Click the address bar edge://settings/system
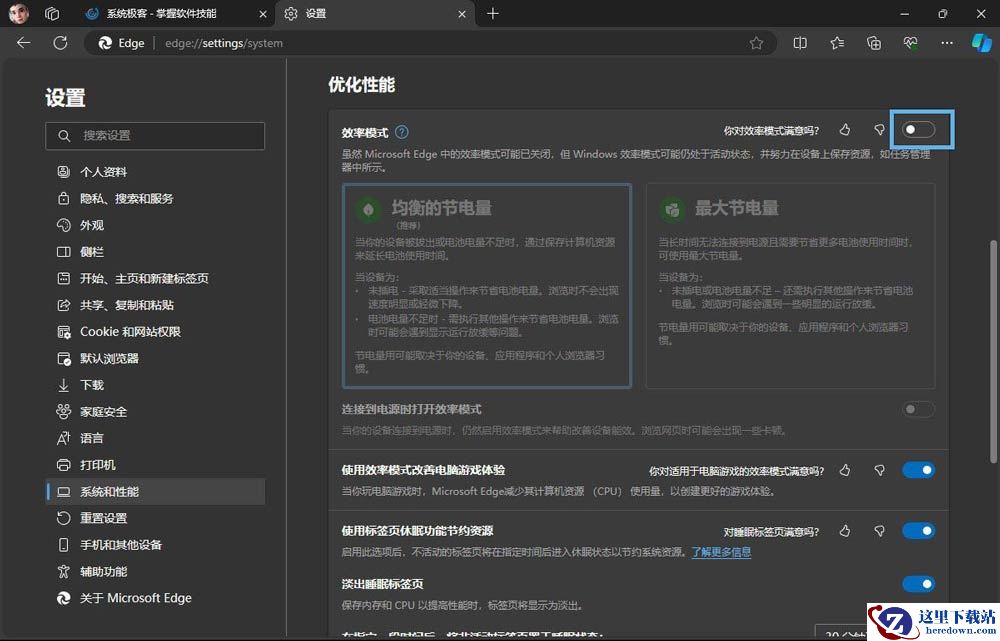This screenshot has width=1000, height=641. (x=430, y=43)
